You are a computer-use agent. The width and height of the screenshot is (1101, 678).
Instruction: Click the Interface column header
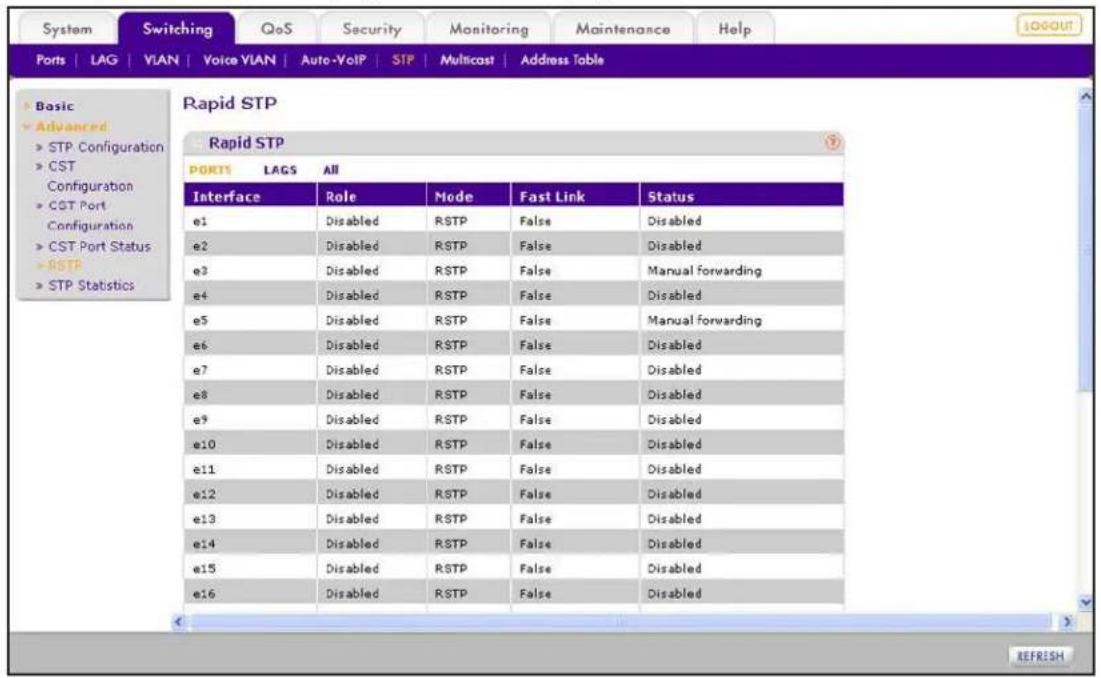pos(251,197)
